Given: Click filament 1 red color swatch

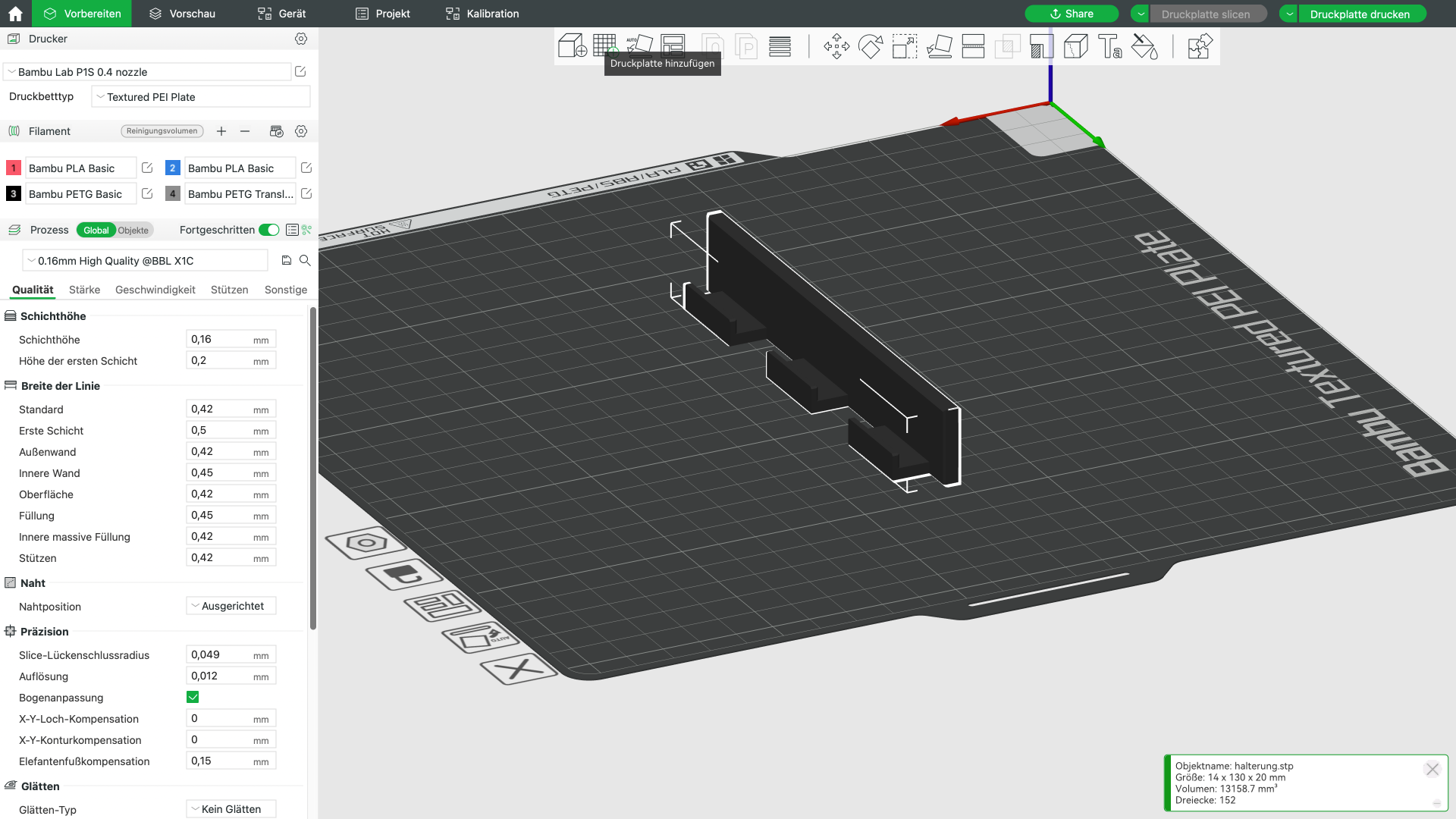Looking at the screenshot, I should tap(14, 168).
